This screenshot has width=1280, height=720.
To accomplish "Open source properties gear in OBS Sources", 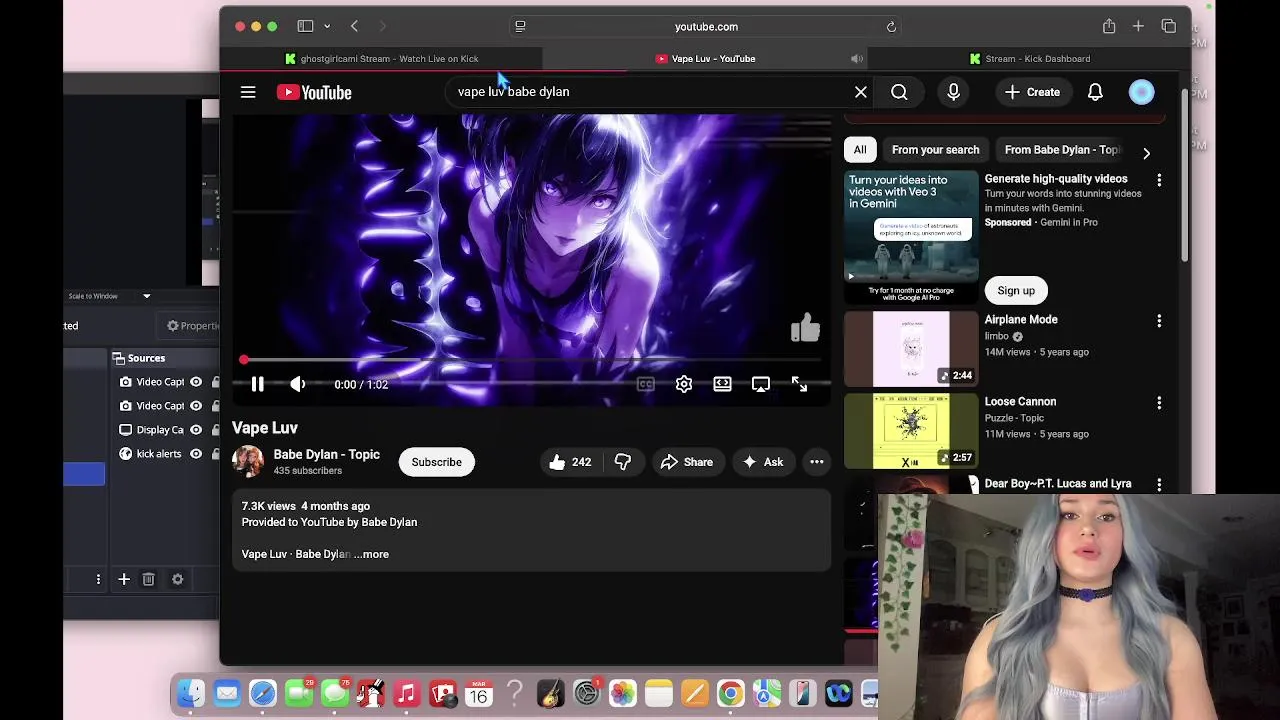I will (x=177, y=579).
